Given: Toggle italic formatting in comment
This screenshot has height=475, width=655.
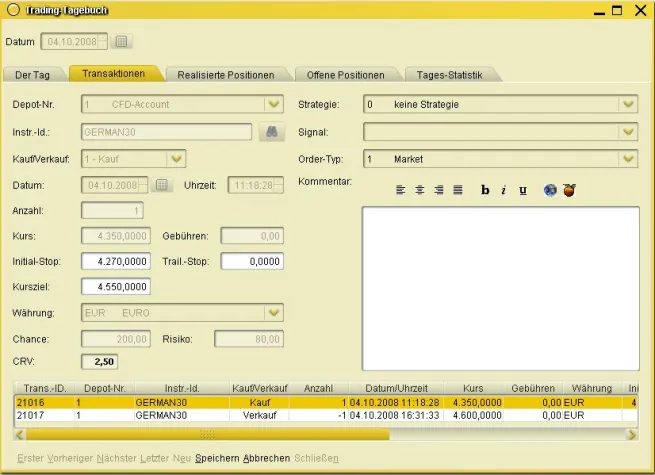Looking at the screenshot, I should [504, 190].
